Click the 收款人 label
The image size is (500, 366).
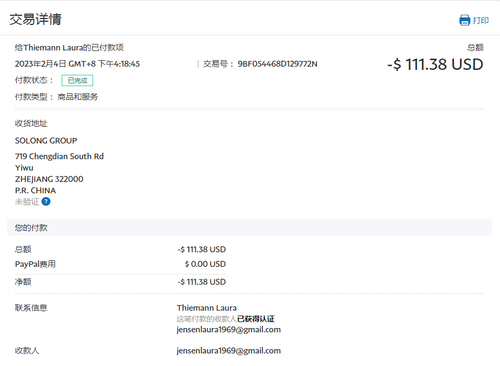point(27,351)
